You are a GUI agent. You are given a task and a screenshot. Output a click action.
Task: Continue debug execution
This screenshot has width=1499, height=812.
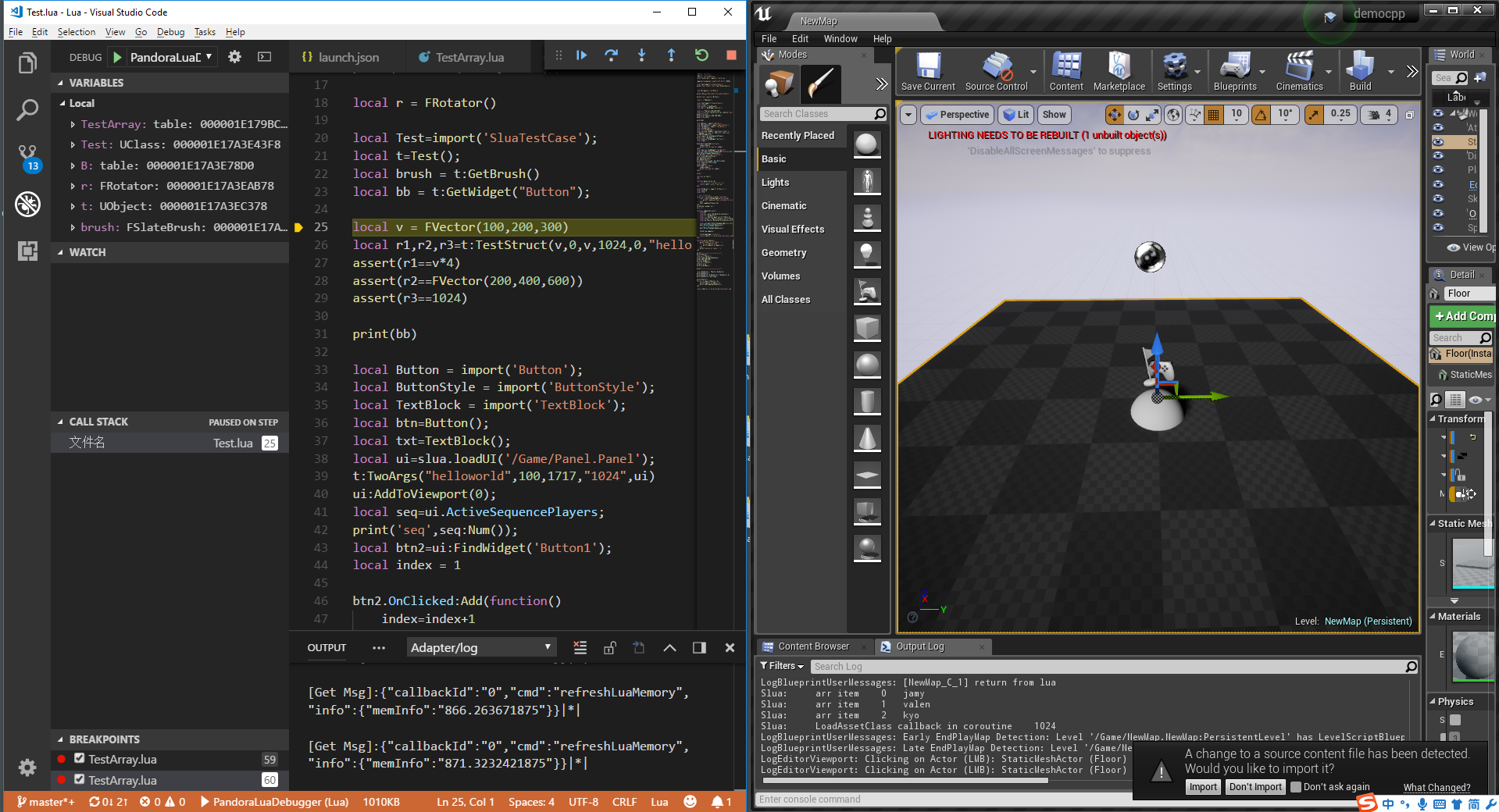point(582,55)
